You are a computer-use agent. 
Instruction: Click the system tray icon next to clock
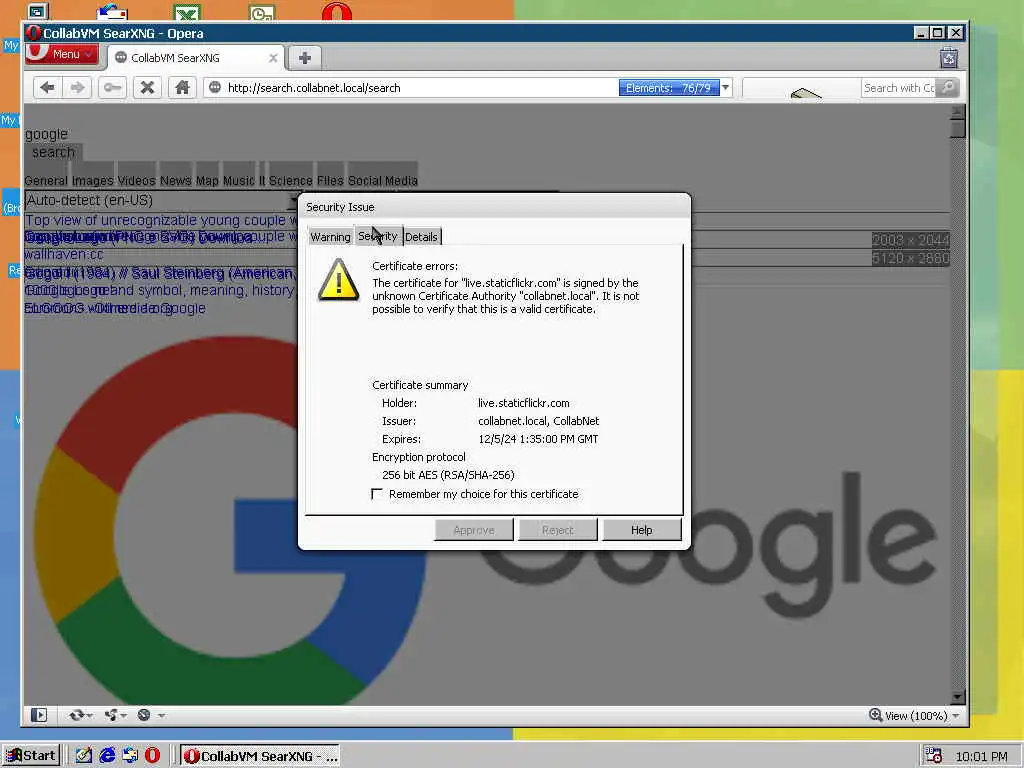pyautogui.click(x=933, y=756)
